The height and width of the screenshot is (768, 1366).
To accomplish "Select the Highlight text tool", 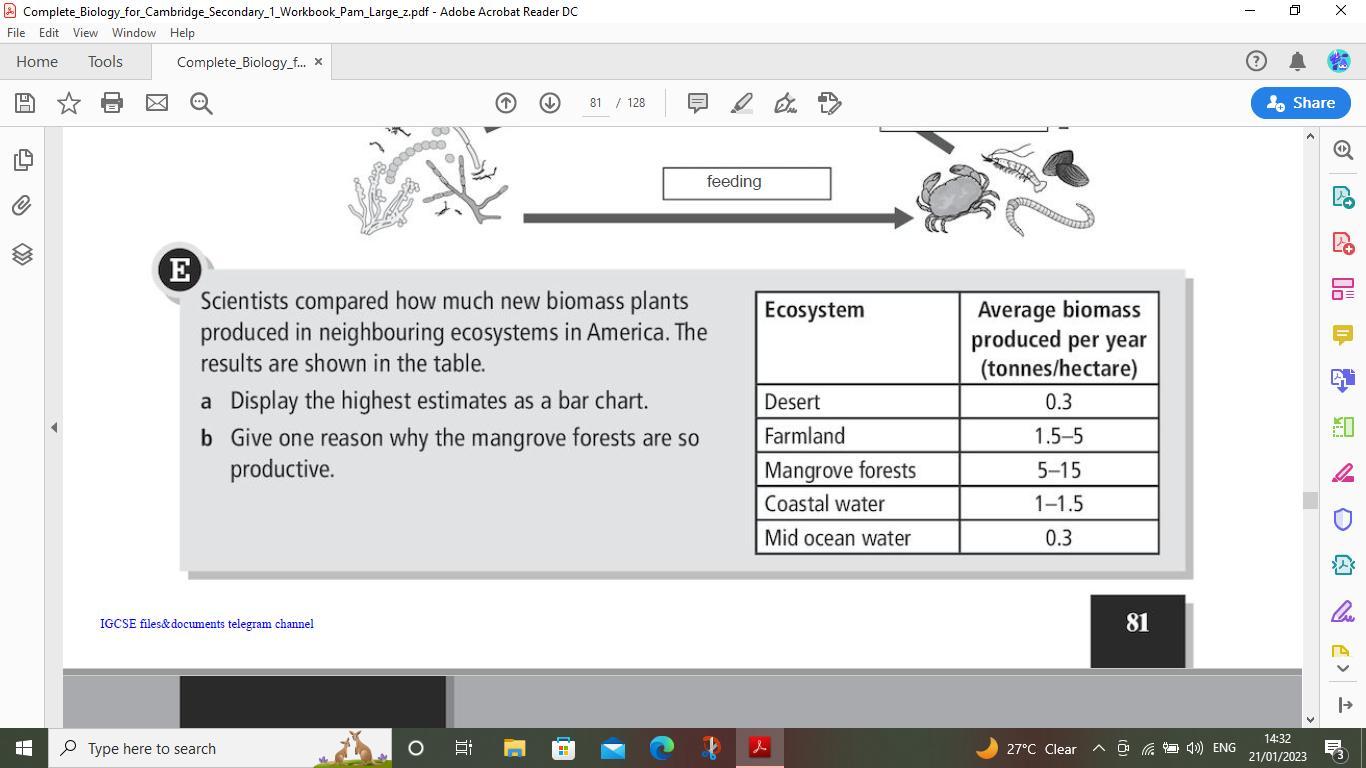I will (x=742, y=103).
